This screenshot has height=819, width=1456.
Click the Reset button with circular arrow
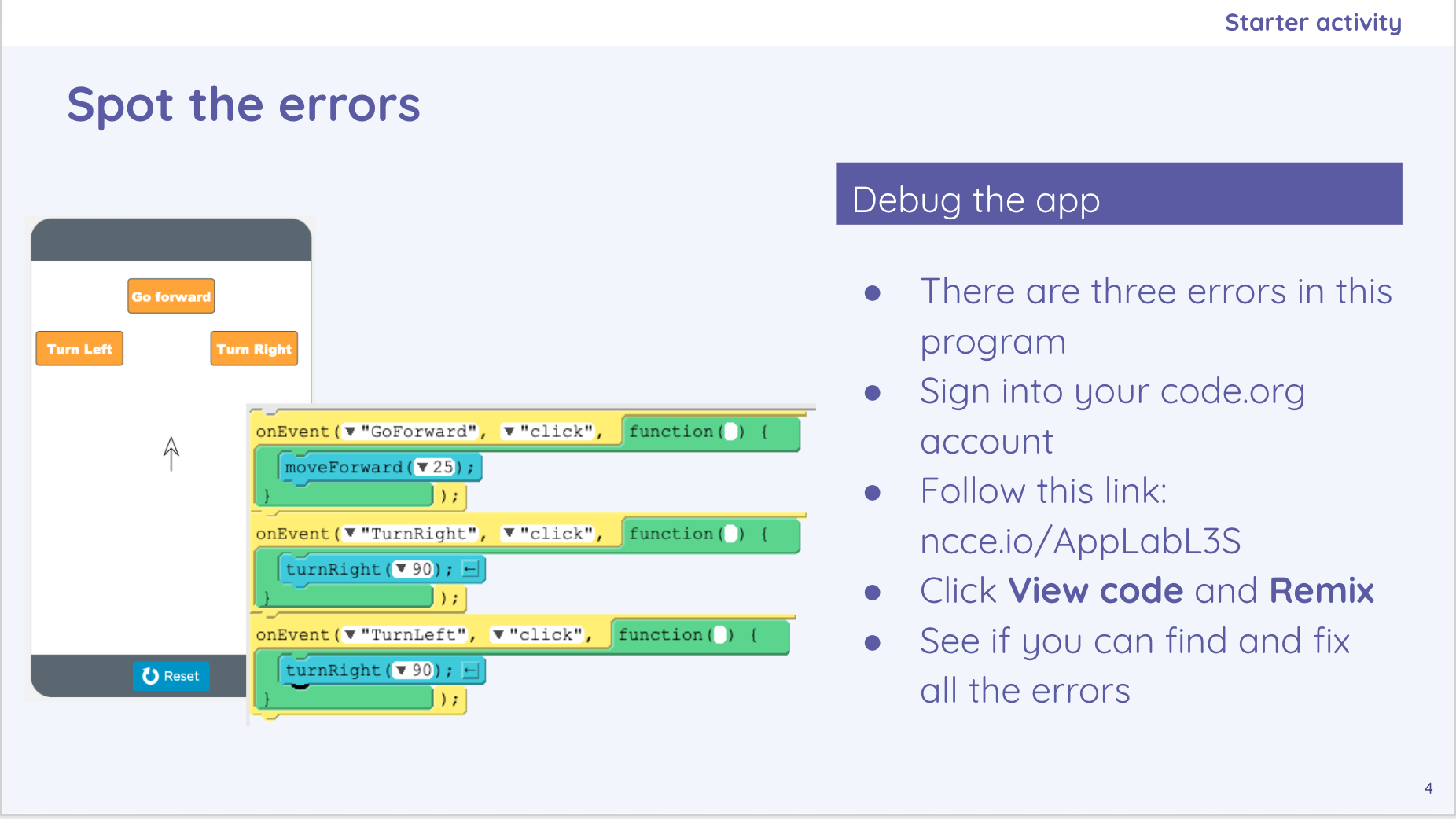click(x=171, y=676)
